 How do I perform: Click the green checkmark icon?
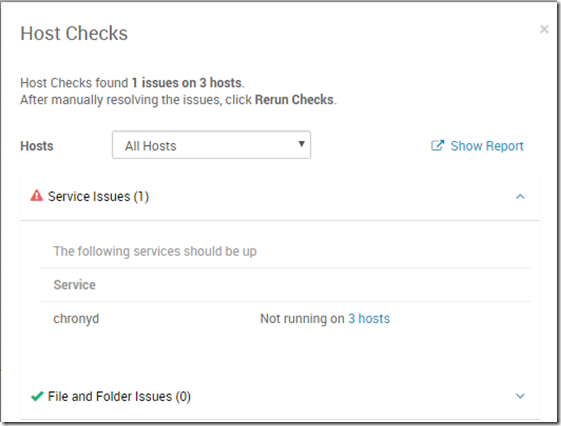click(37, 396)
